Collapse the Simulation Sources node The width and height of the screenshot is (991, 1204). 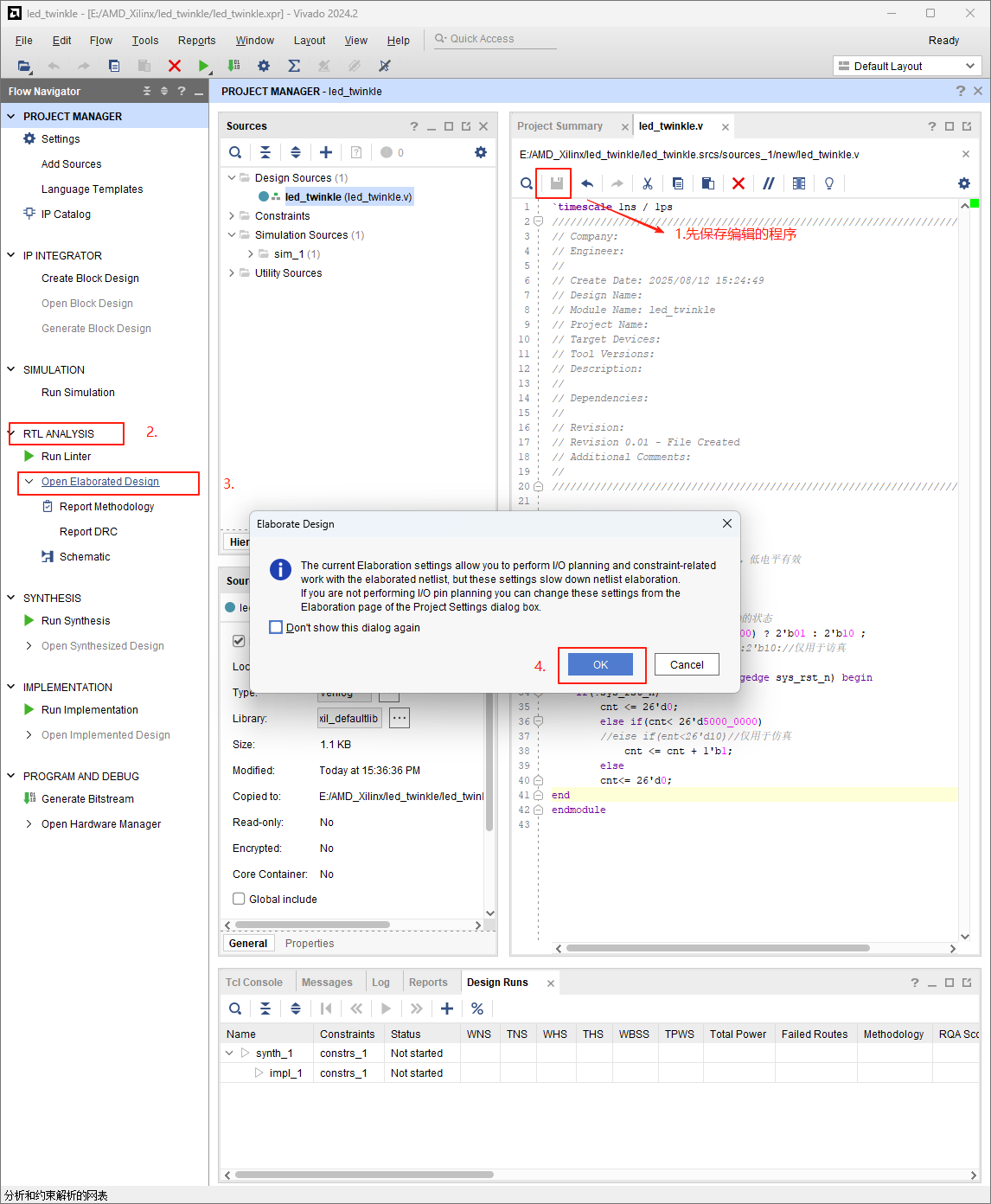click(232, 234)
